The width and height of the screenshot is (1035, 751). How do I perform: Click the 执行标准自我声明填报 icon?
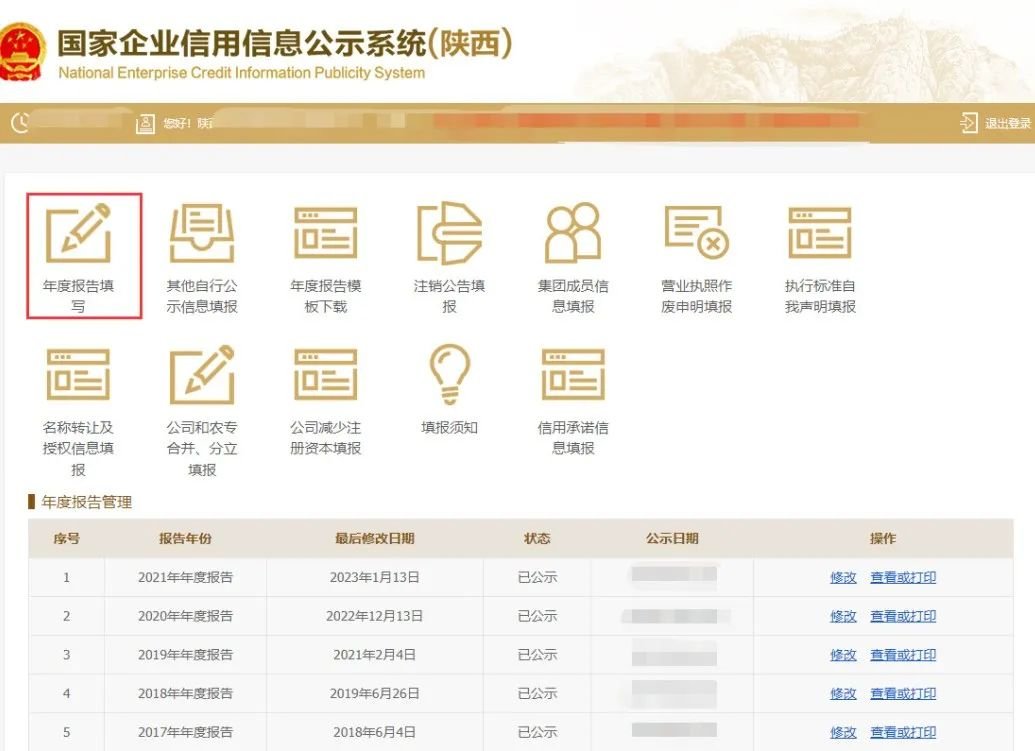tap(820, 233)
